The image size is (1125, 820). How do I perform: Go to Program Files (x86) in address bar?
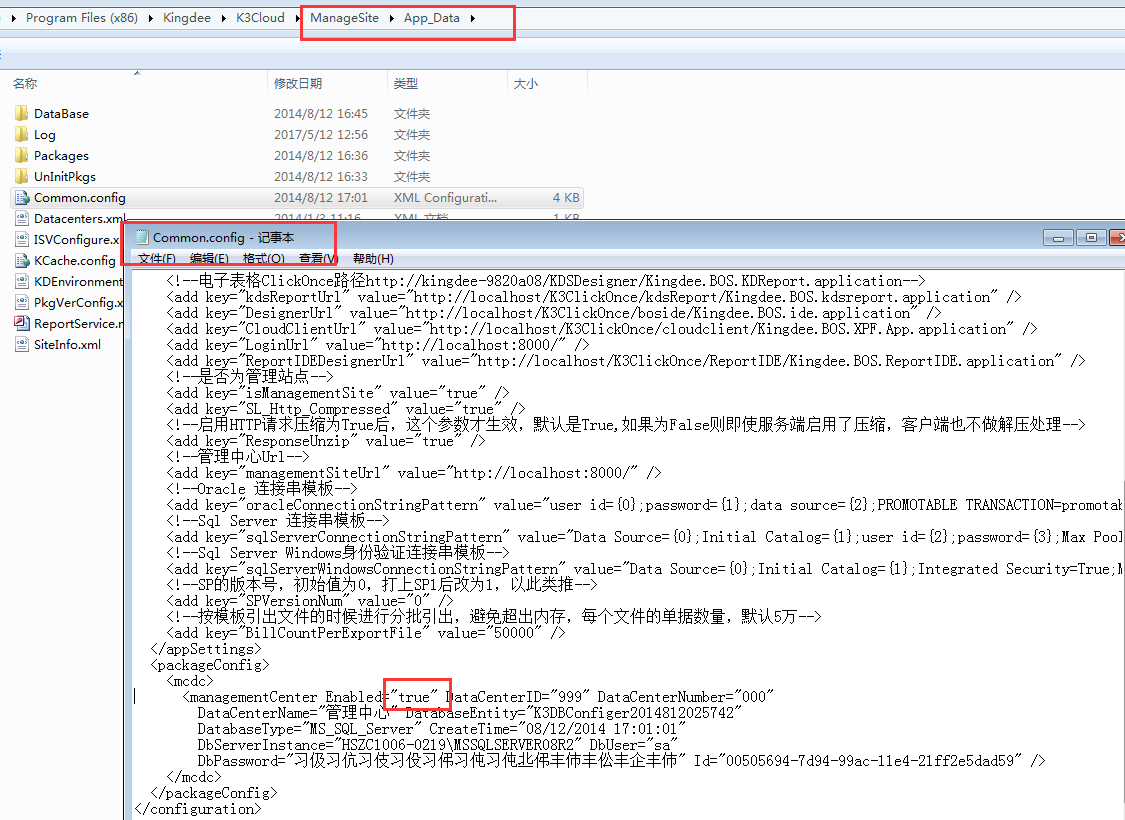click(x=82, y=18)
